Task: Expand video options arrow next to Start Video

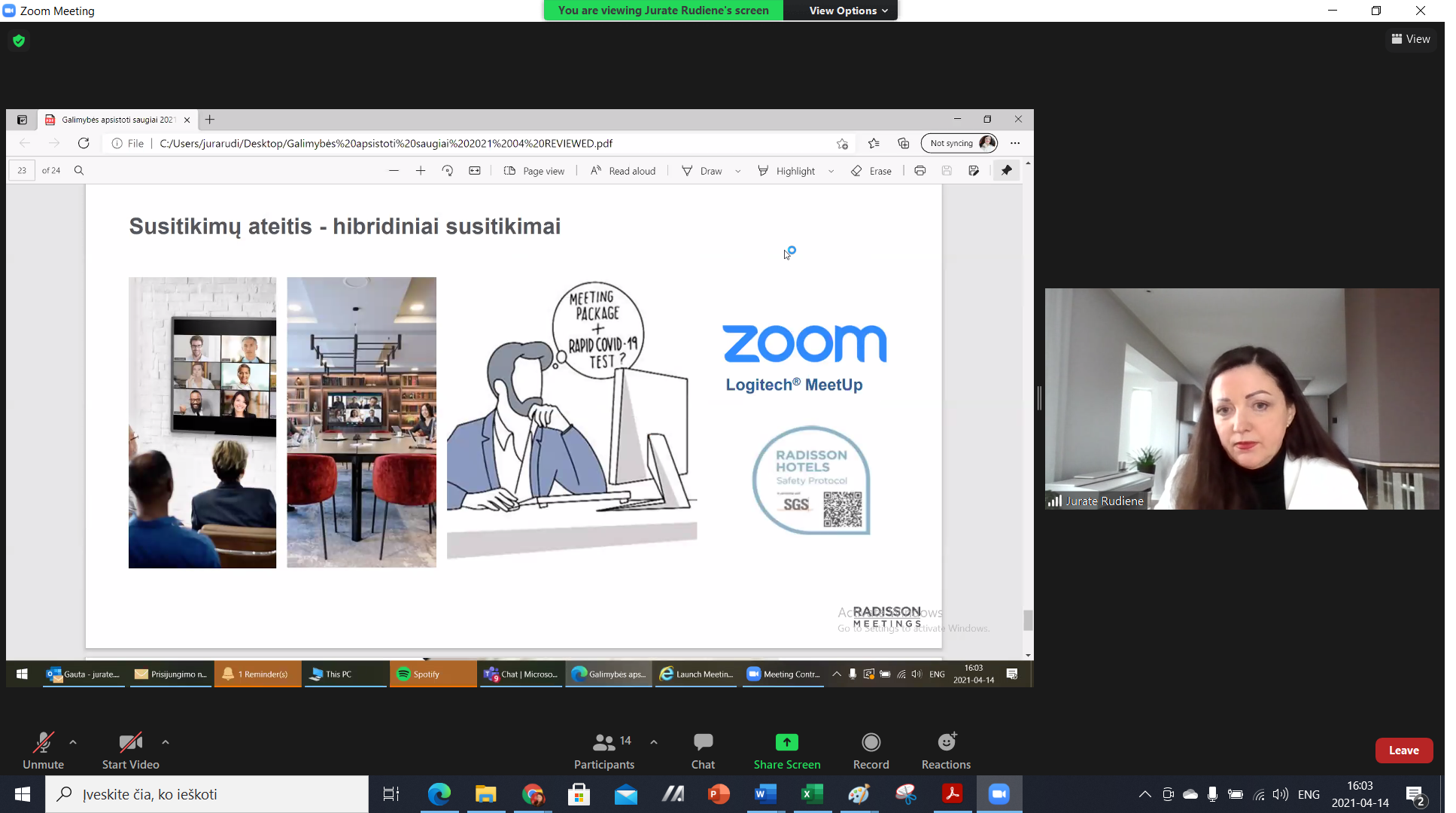Action: click(166, 742)
